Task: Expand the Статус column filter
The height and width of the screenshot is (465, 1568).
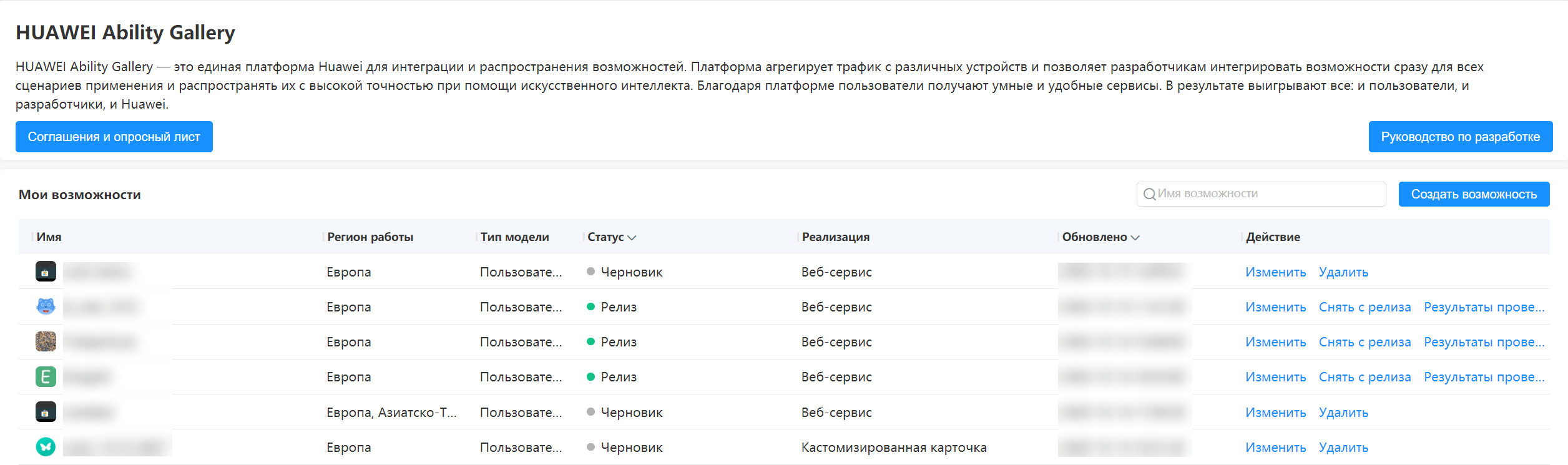Action: (x=632, y=237)
